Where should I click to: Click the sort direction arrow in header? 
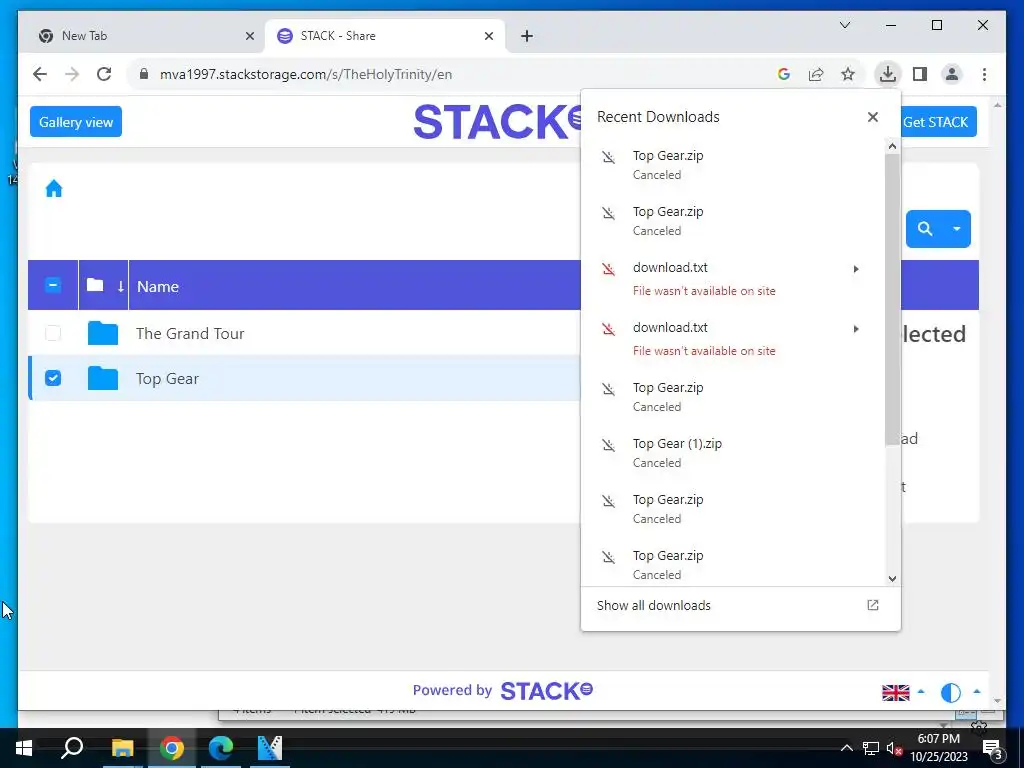(x=121, y=286)
